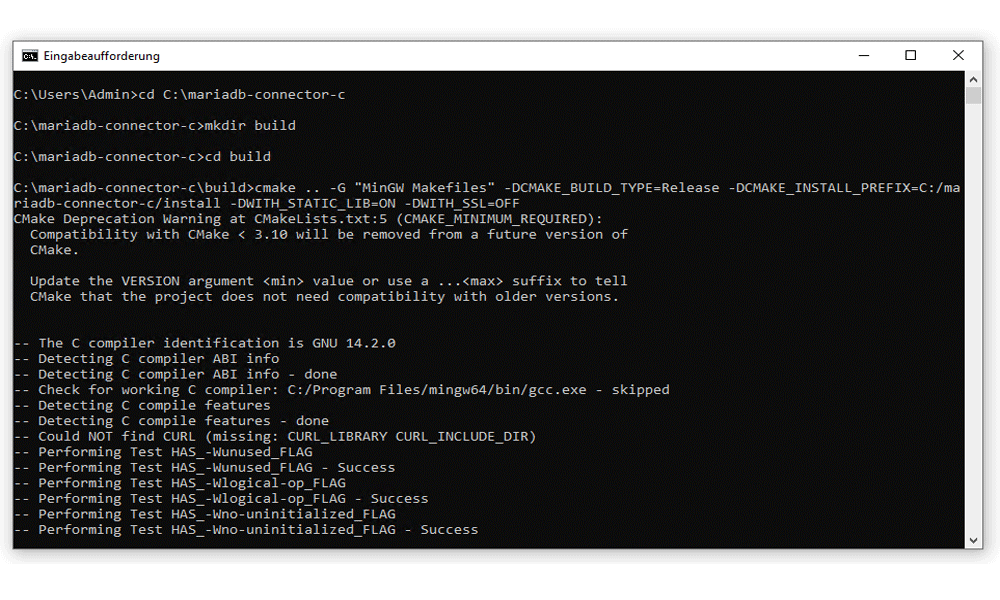Close the Eingabeaufforderung window
This screenshot has height=600, width=1000.
(x=958, y=55)
